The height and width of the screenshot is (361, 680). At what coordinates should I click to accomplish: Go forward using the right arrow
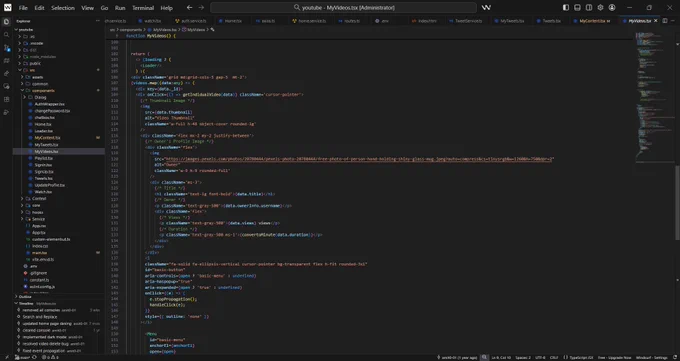point(201,7)
